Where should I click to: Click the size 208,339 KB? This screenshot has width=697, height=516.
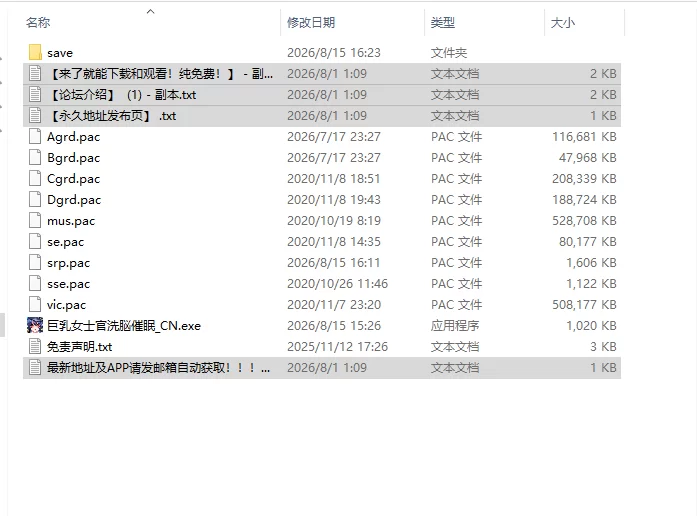pos(584,179)
